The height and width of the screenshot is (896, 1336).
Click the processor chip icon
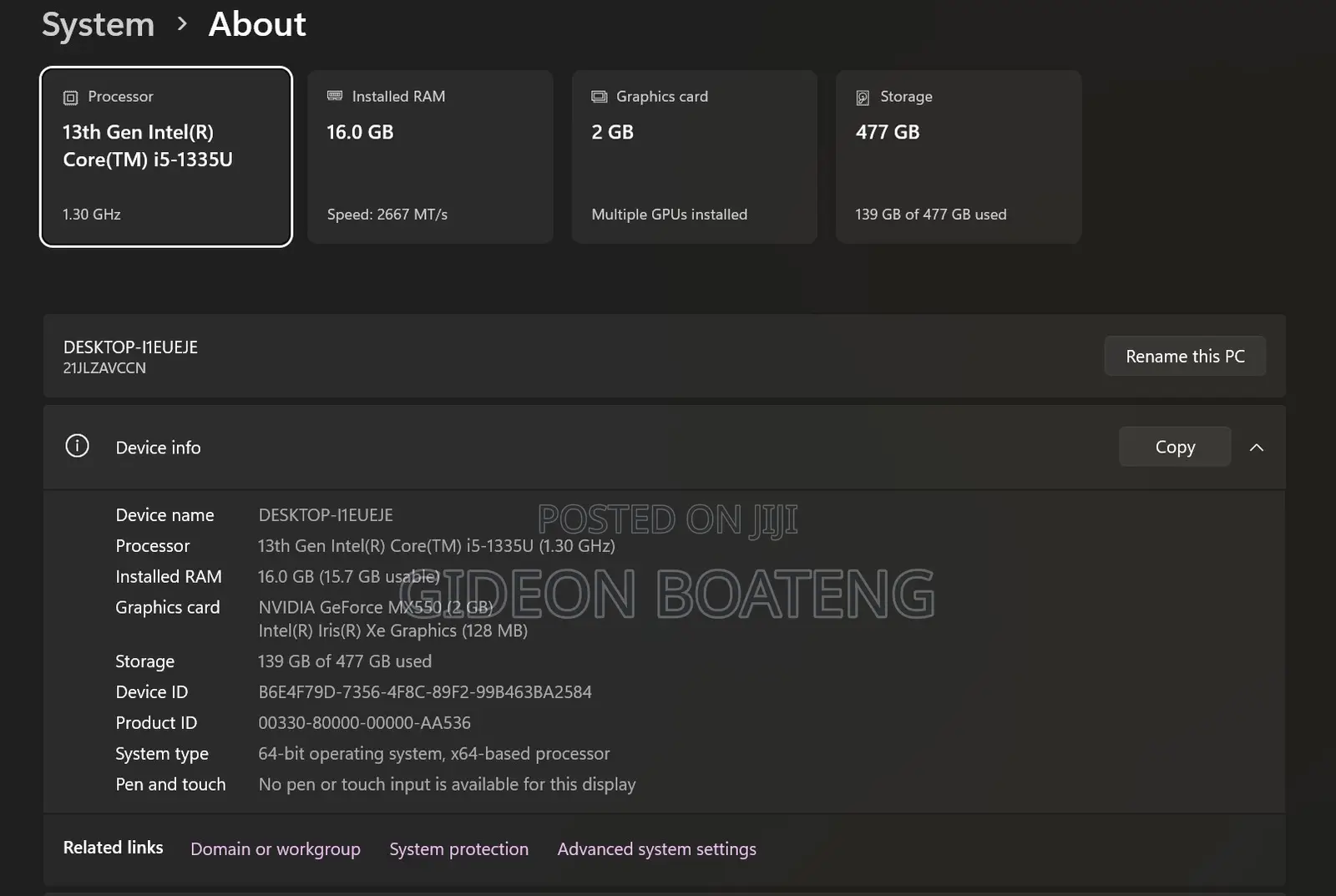pyautogui.click(x=70, y=98)
